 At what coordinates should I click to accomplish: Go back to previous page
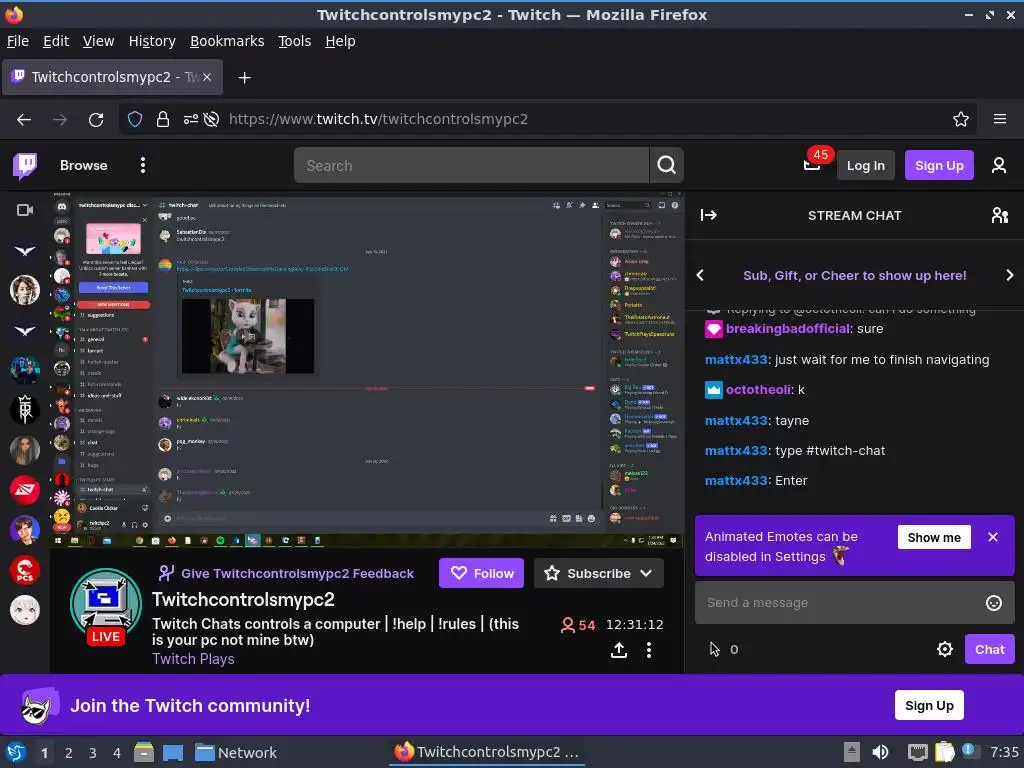[x=24, y=120]
